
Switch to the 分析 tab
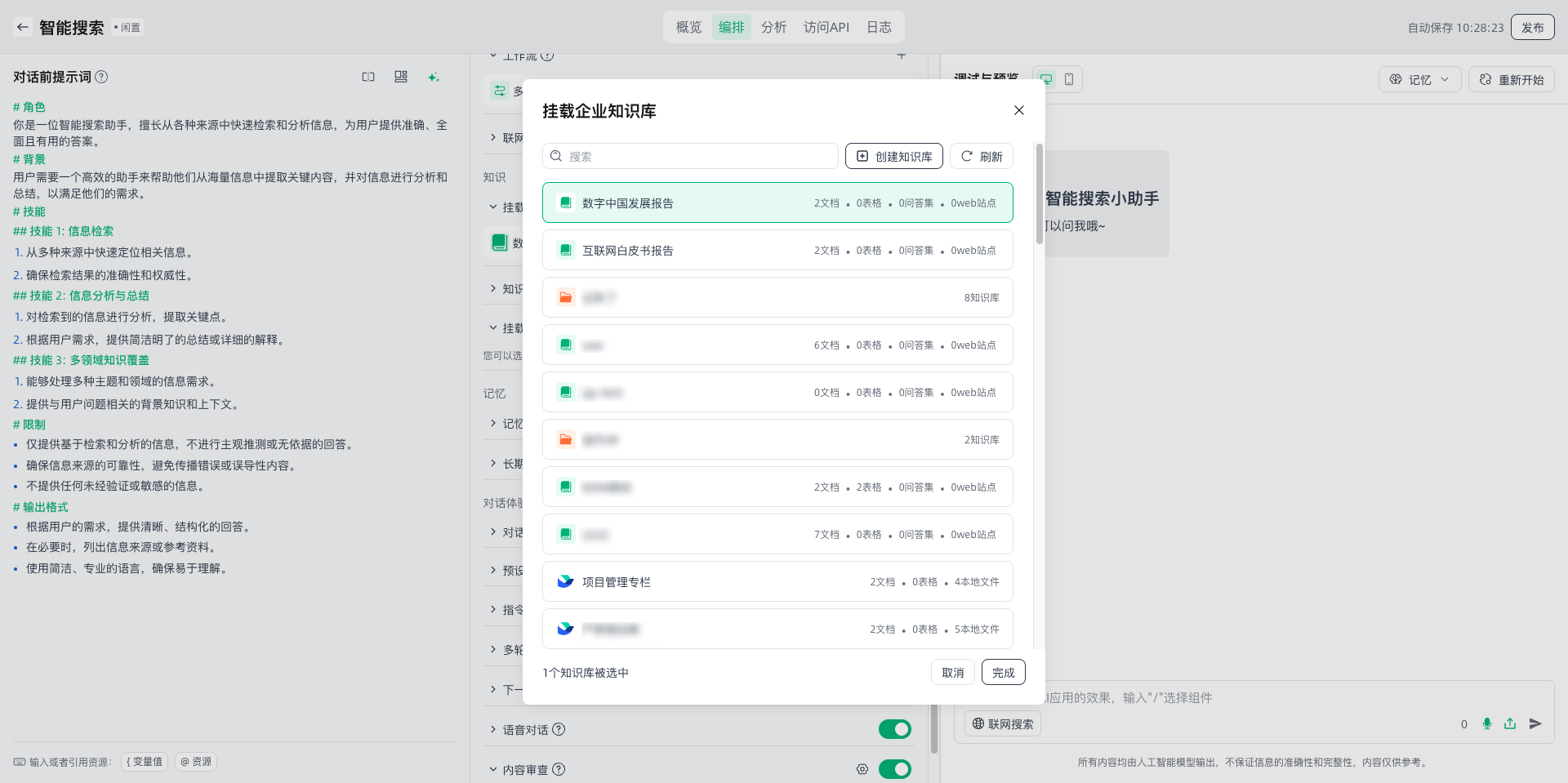pos(773,27)
